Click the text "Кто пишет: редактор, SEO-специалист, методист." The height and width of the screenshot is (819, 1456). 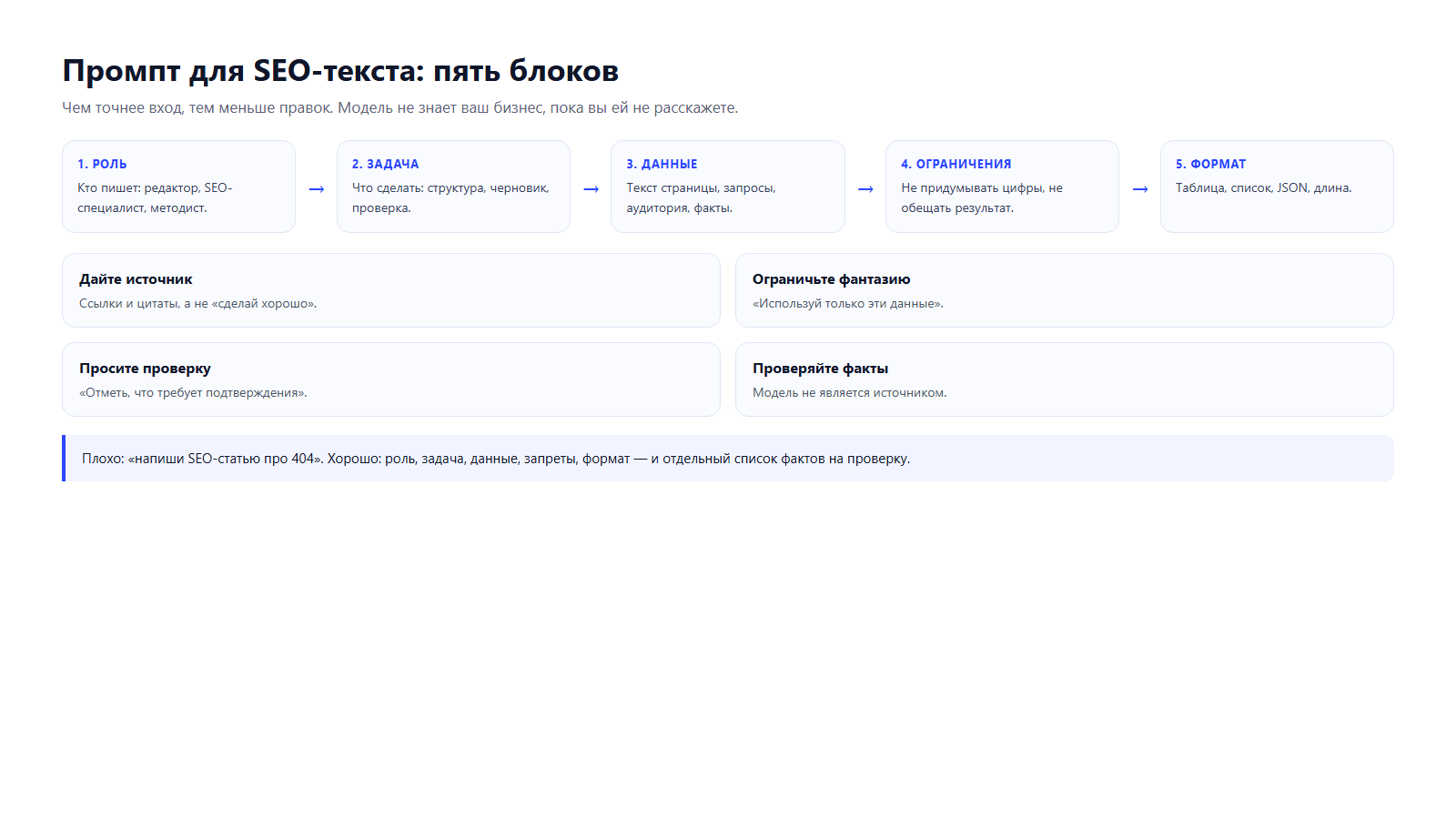(x=155, y=197)
